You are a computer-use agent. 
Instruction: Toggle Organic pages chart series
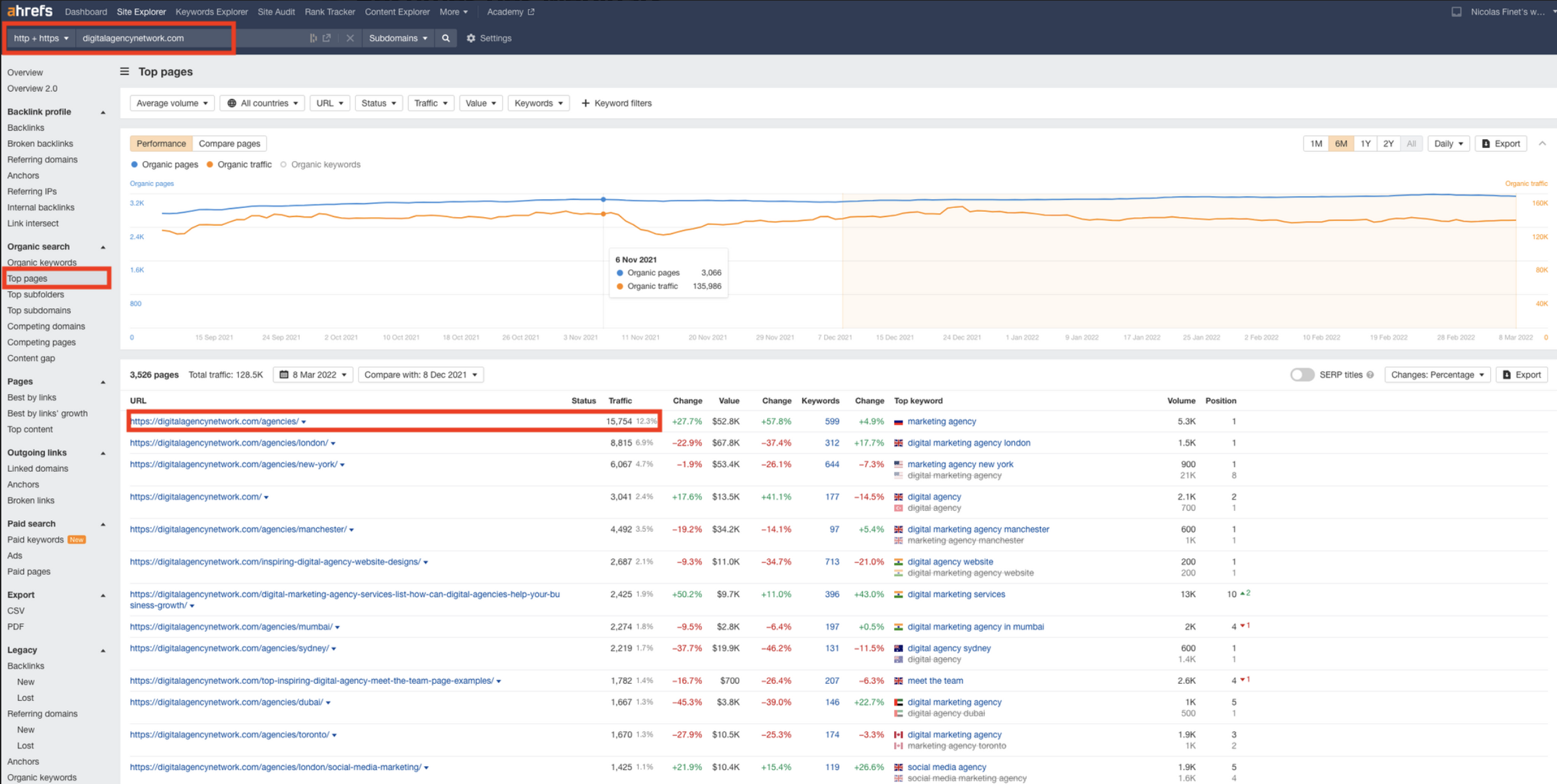(x=164, y=165)
